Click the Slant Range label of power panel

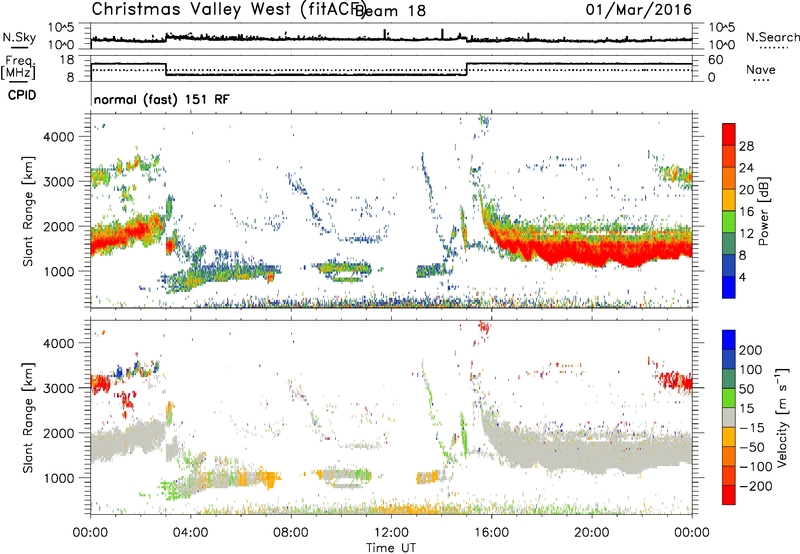pos(28,212)
